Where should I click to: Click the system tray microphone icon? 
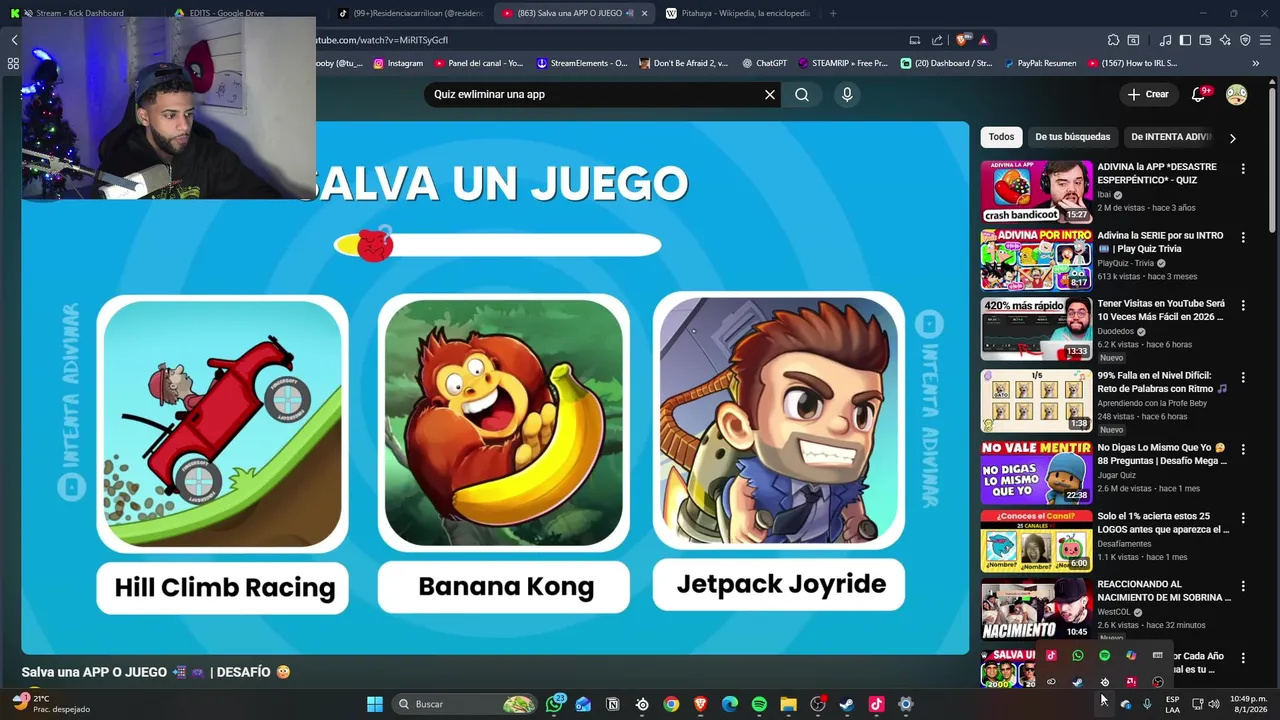point(1147,704)
